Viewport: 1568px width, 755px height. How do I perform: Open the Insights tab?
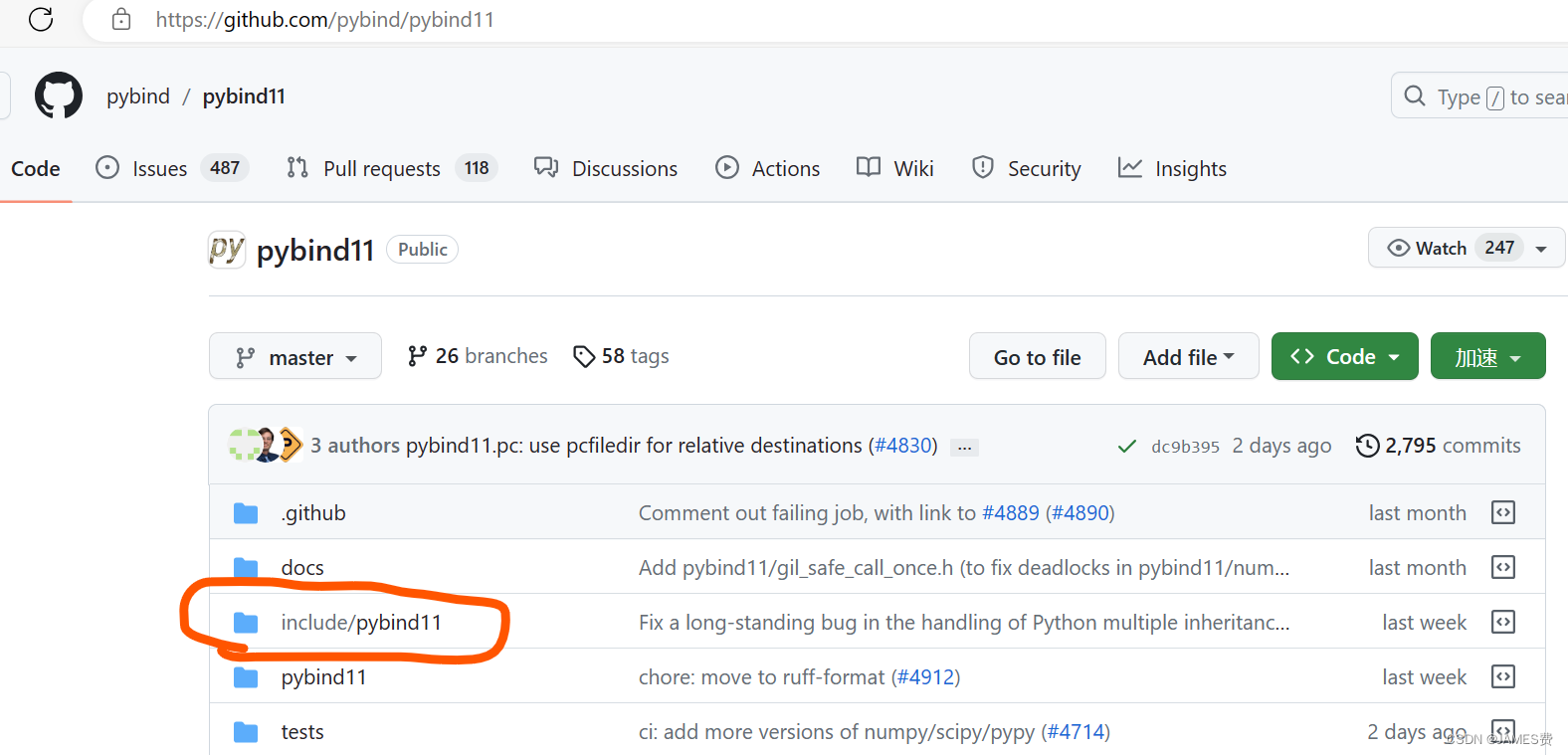(x=1172, y=168)
